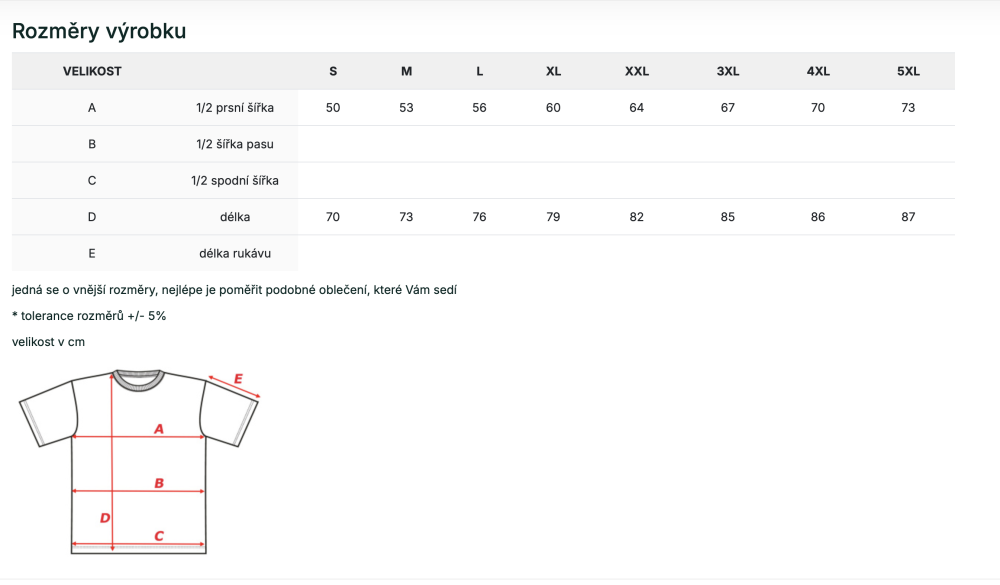The width and height of the screenshot is (1000, 585).
Task: Click the "délka rukávu" row label
Action: point(235,253)
